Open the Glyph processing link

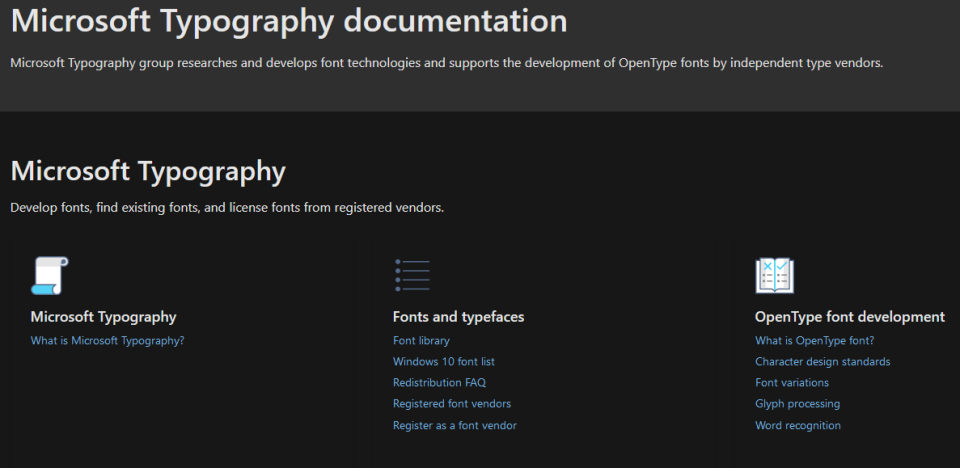tap(798, 404)
